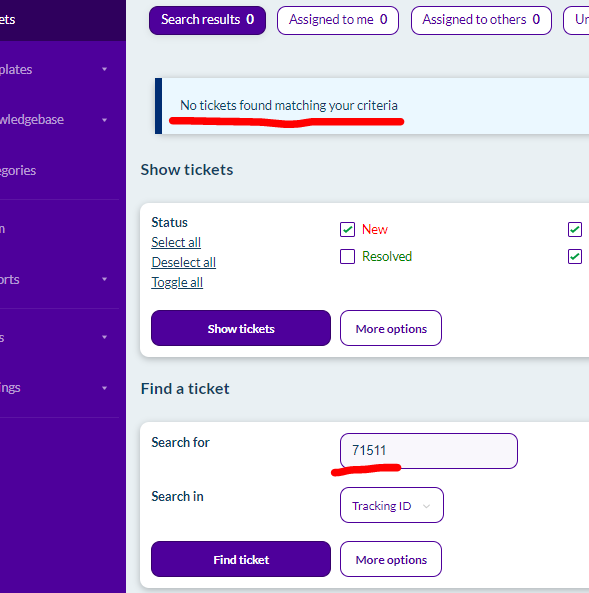Image resolution: width=589 pixels, height=593 pixels.
Task: Click the Find ticket button
Action: click(241, 559)
